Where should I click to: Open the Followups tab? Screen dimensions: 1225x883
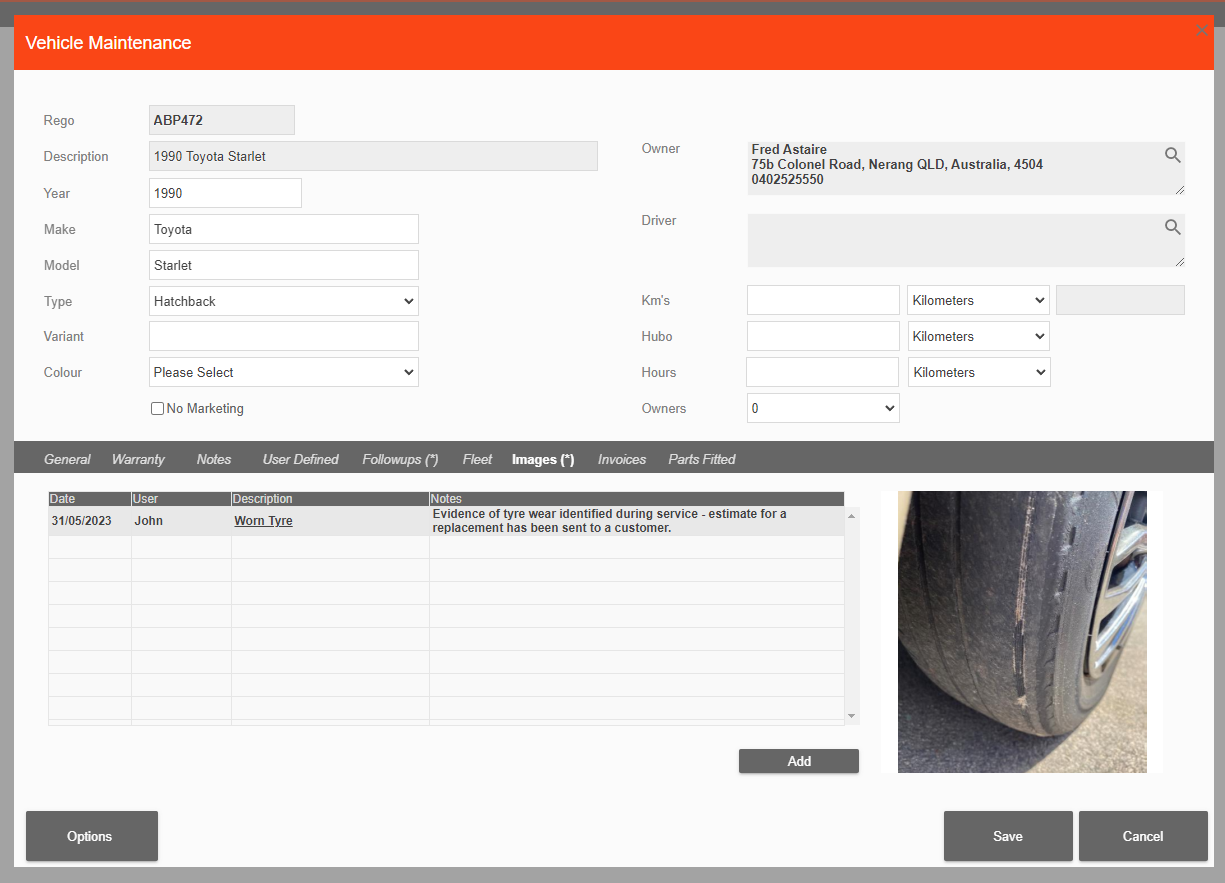pyautogui.click(x=399, y=459)
